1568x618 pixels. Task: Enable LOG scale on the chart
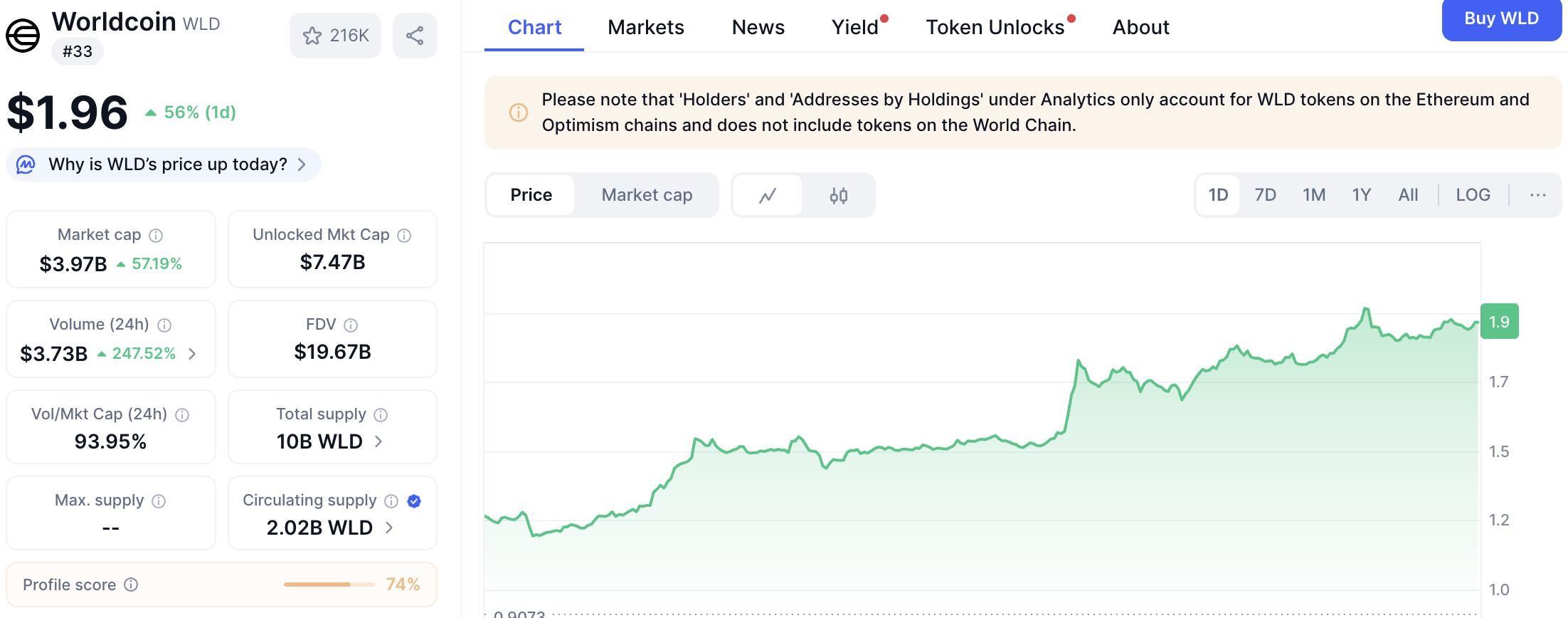click(1473, 194)
